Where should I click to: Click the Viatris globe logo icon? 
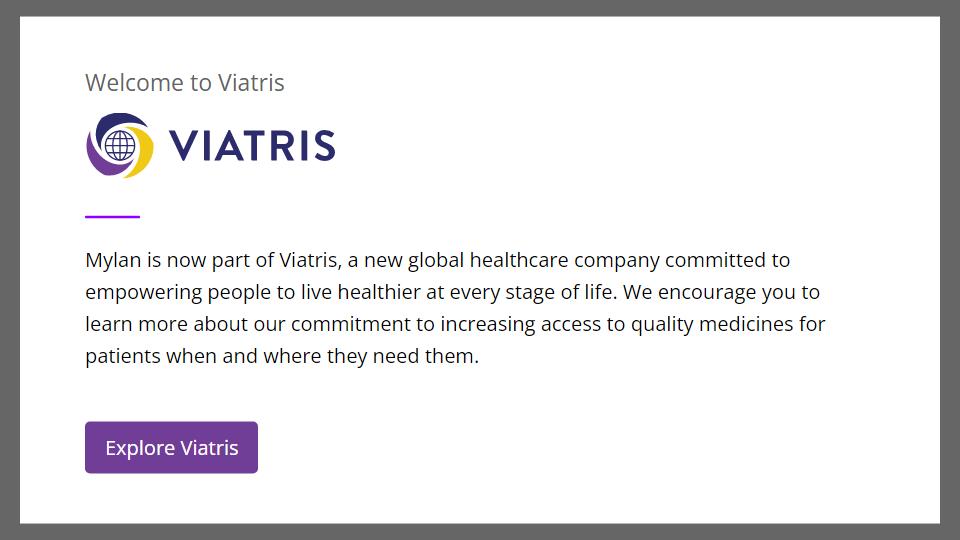(120, 146)
